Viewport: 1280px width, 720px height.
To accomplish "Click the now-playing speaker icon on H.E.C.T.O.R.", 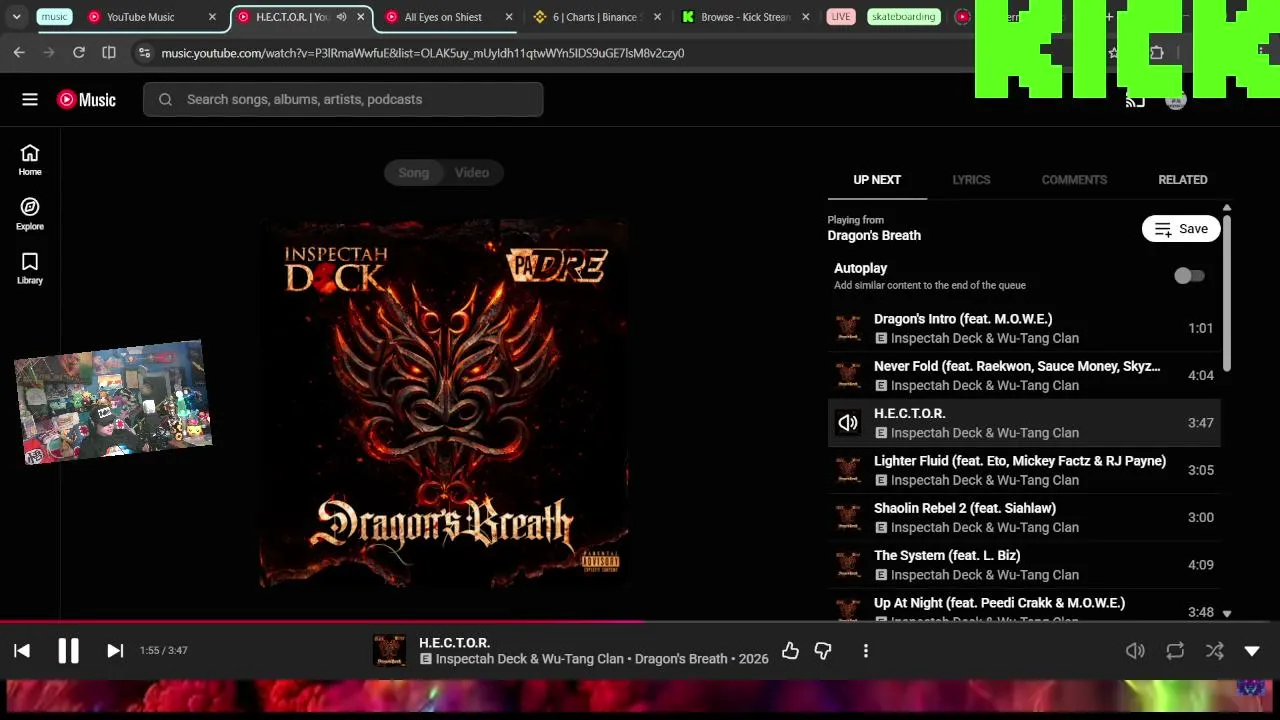I will (x=848, y=423).
